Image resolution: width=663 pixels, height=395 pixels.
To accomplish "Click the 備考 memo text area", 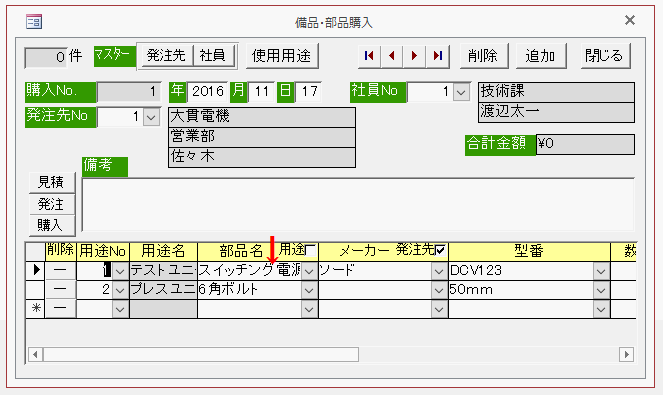I will pyautogui.click(x=358, y=204).
